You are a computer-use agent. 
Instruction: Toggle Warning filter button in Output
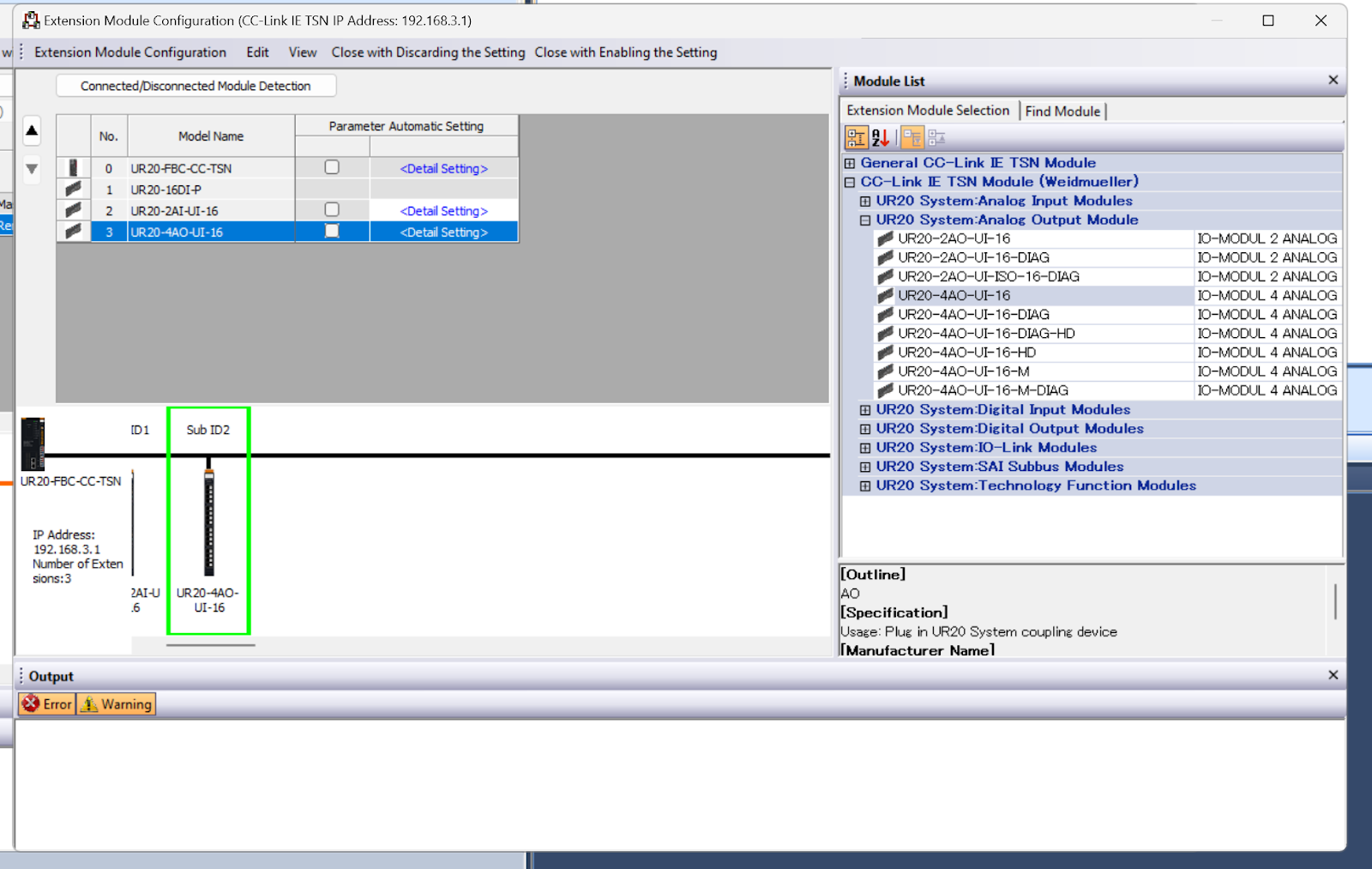click(x=116, y=703)
